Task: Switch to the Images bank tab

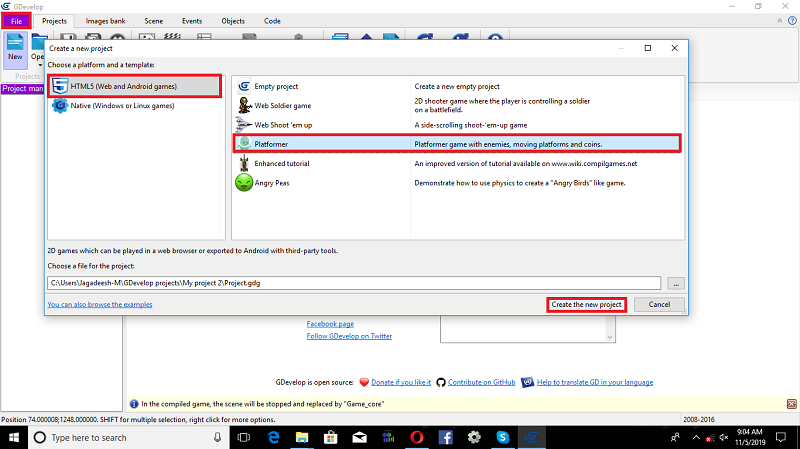Action: click(x=105, y=21)
